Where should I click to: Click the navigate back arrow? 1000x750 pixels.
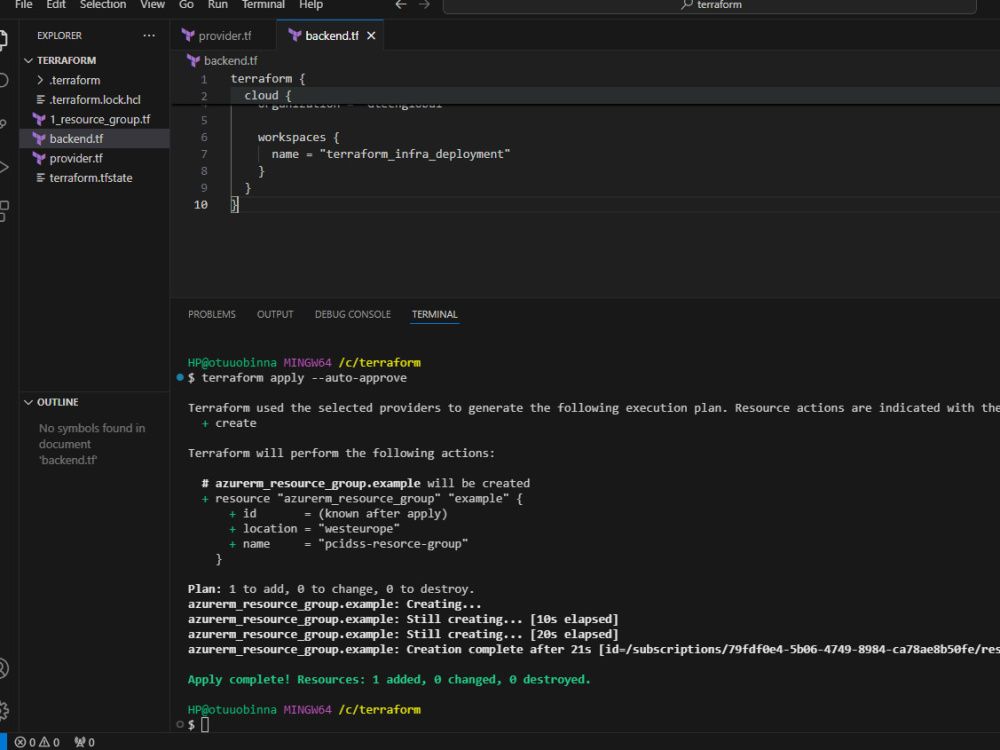(399, 5)
